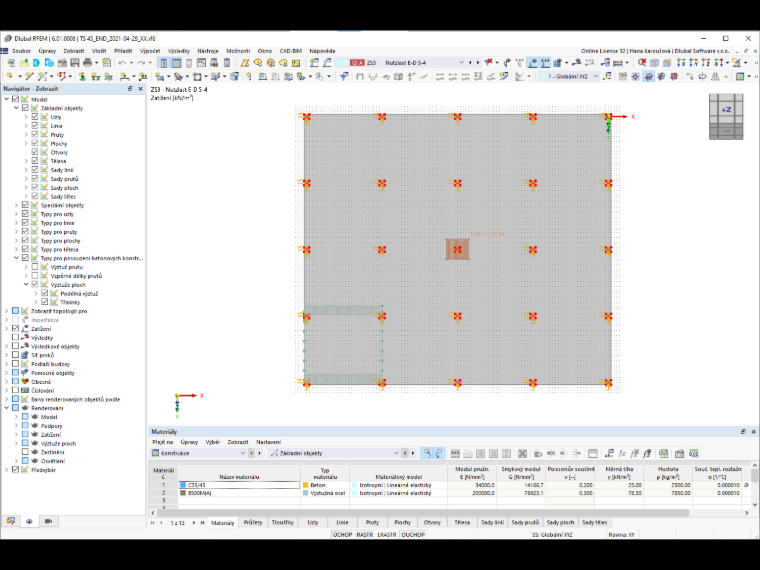The height and width of the screenshot is (570, 760).
Task: Click the new node star icon
Action: tap(10, 76)
